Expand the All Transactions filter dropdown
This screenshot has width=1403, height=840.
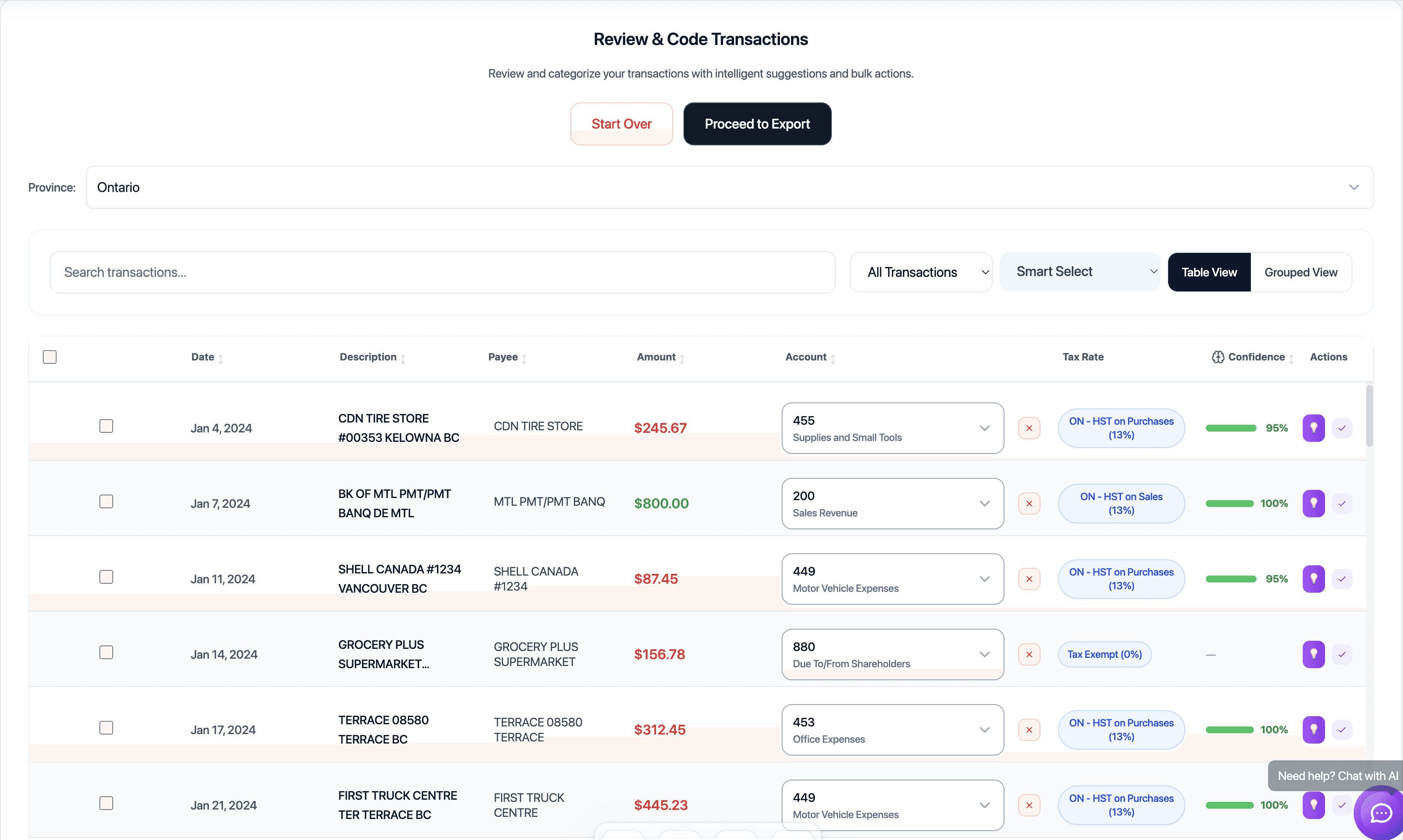tap(920, 272)
